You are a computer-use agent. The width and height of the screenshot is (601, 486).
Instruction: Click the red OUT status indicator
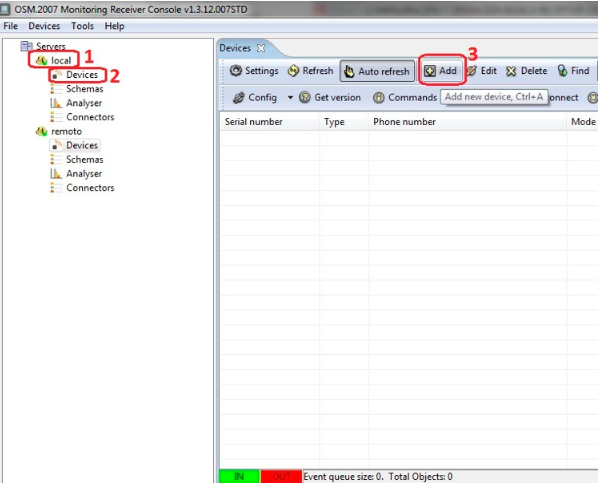pyautogui.click(x=281, y=476)
